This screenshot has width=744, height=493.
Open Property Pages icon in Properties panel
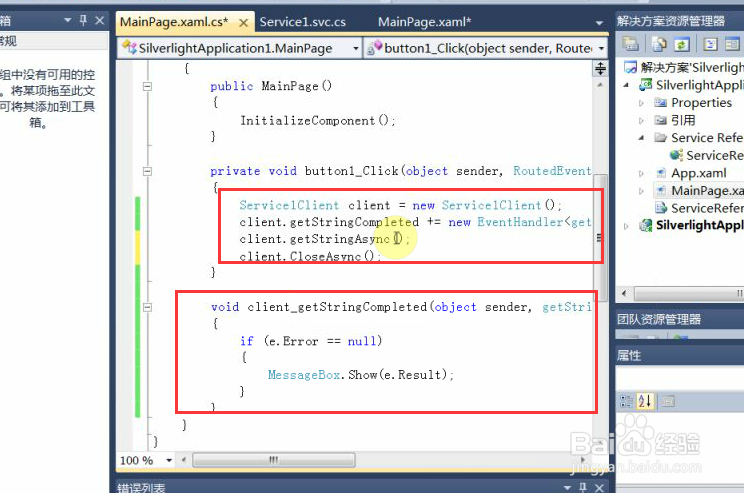tap(668, 401)
